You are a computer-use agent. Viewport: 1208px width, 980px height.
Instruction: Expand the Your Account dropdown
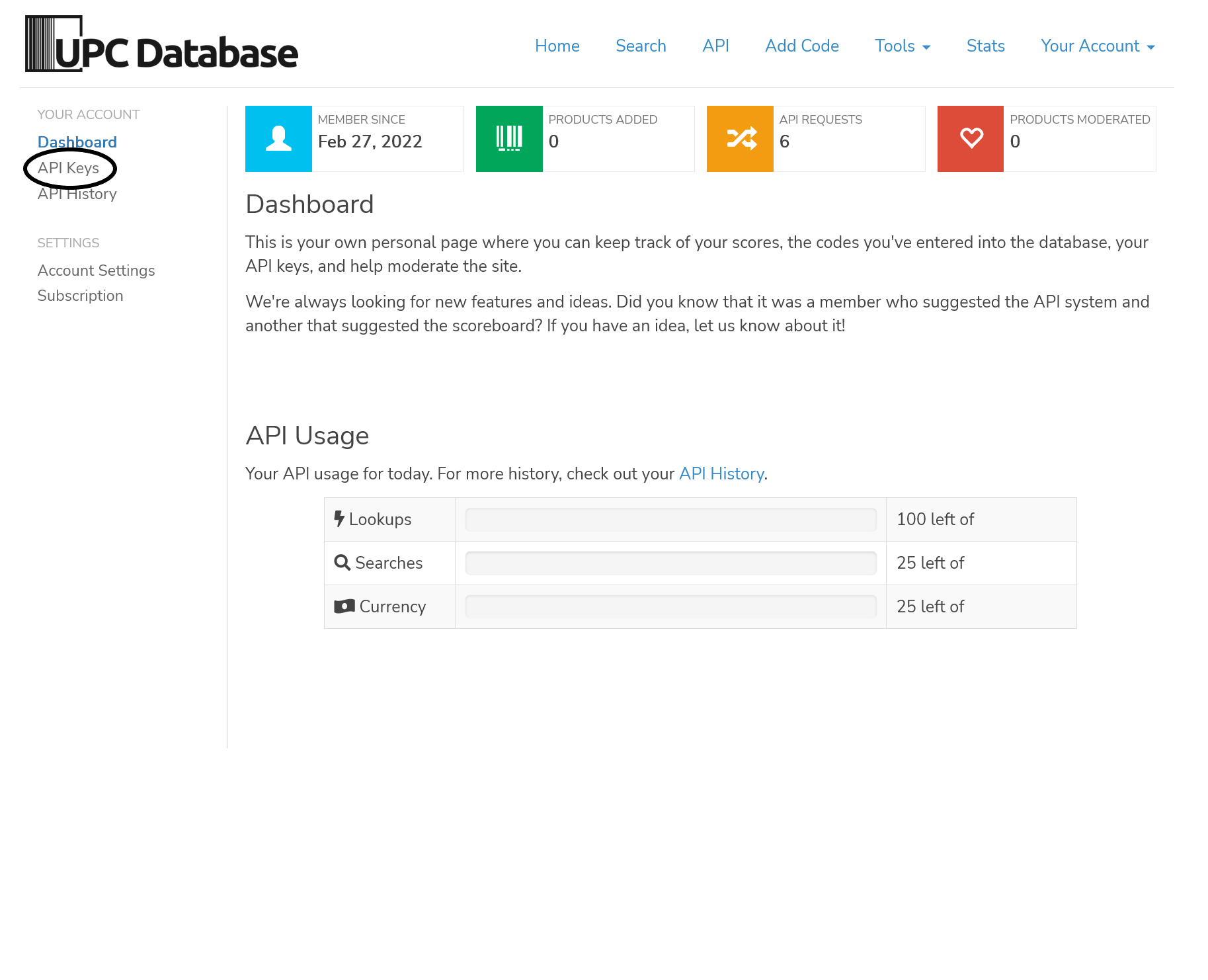click(x=1096, y=46)
